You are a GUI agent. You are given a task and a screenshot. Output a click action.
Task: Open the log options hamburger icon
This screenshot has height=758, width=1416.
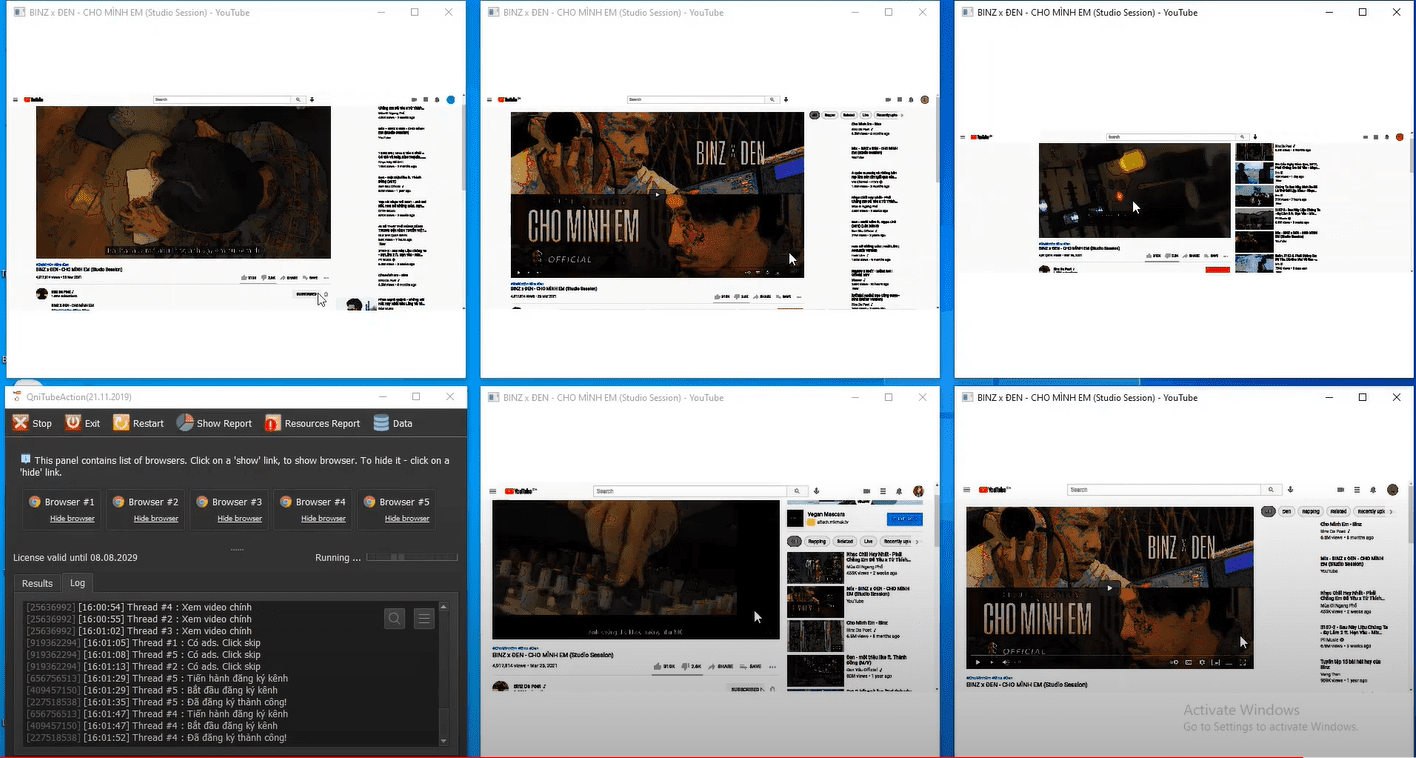(424, 619)
